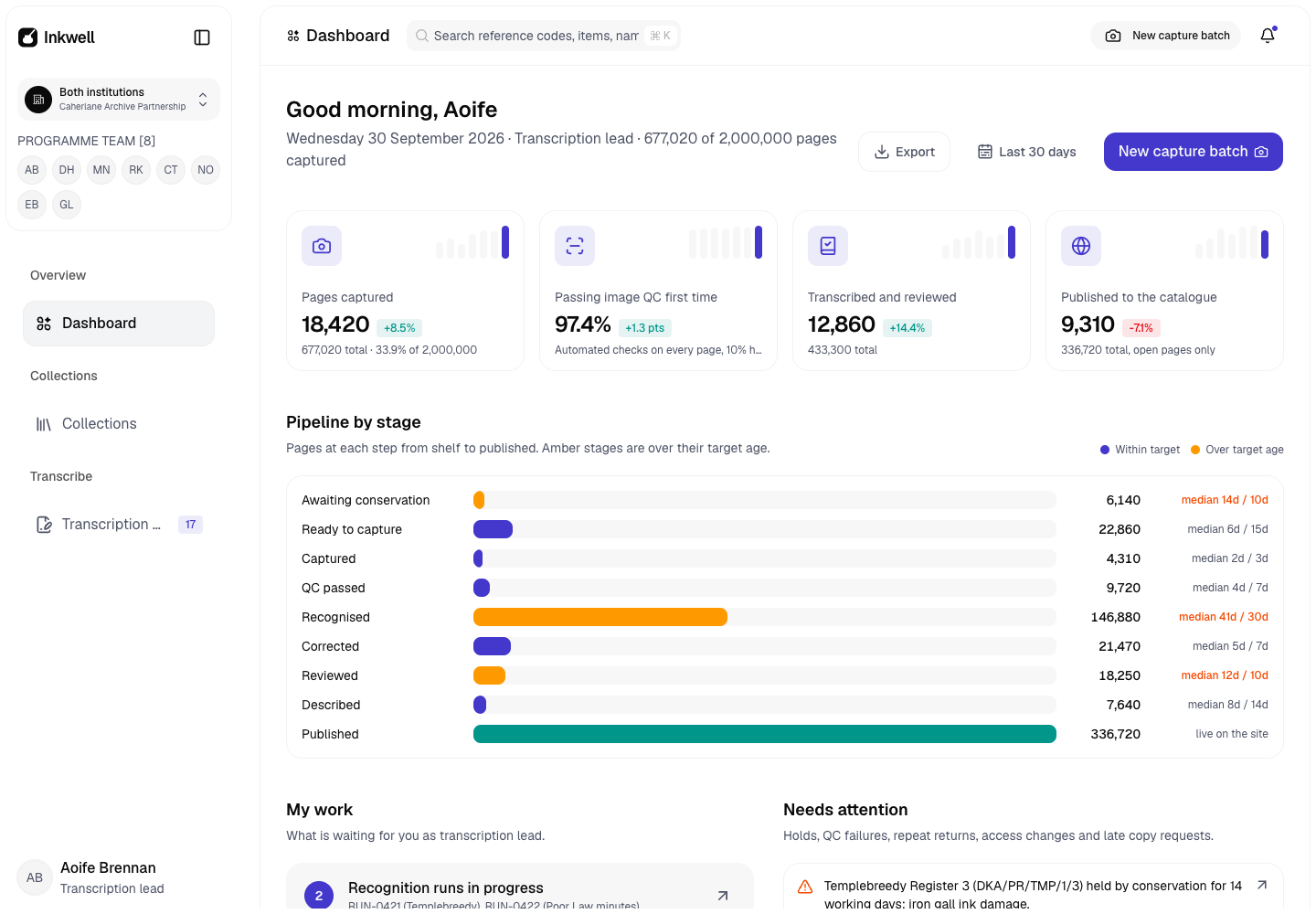Click the Transcribed and reviewed book icon
Screen dimensions: 1316x914
click(828, 246)
